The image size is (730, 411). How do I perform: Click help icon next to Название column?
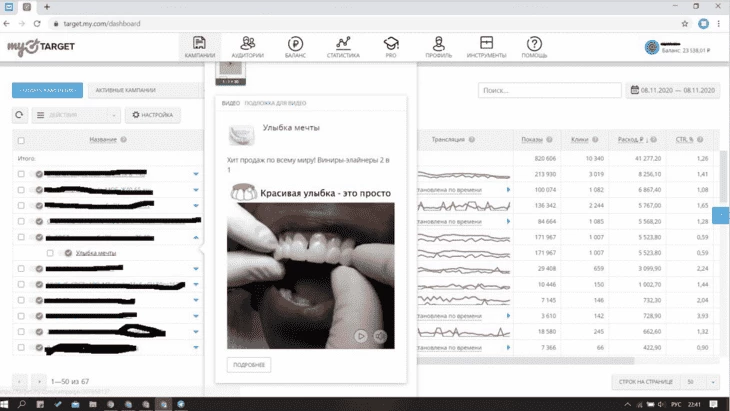pyautogui.click(x=123, y=139)
